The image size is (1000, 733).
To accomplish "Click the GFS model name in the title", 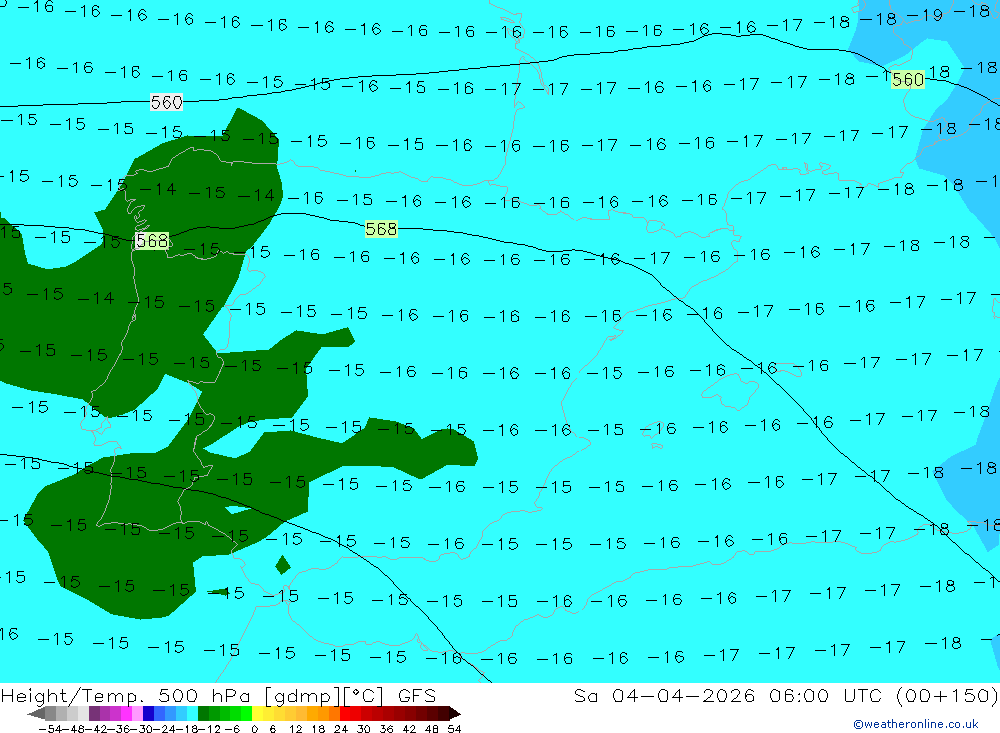I will point(417,695).
